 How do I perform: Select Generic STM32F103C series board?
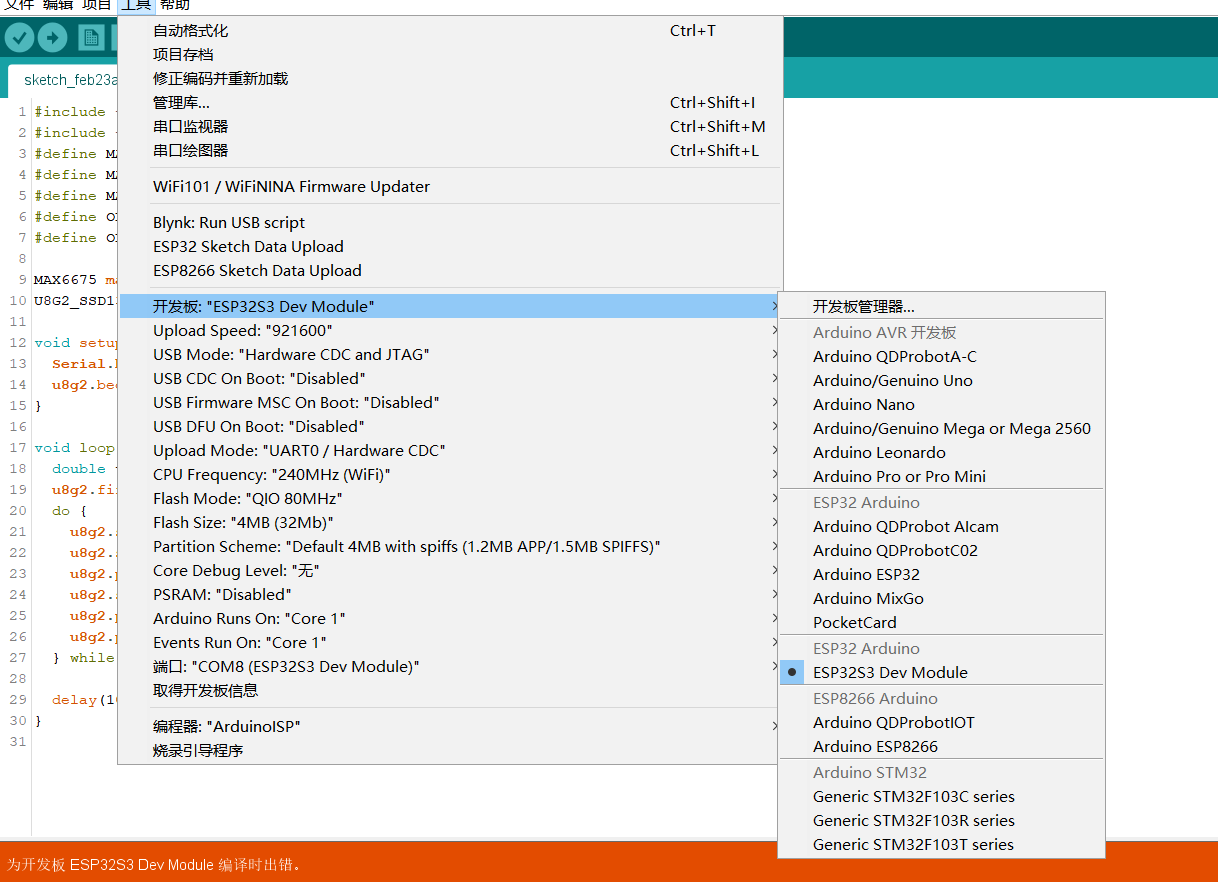(941, 797)
